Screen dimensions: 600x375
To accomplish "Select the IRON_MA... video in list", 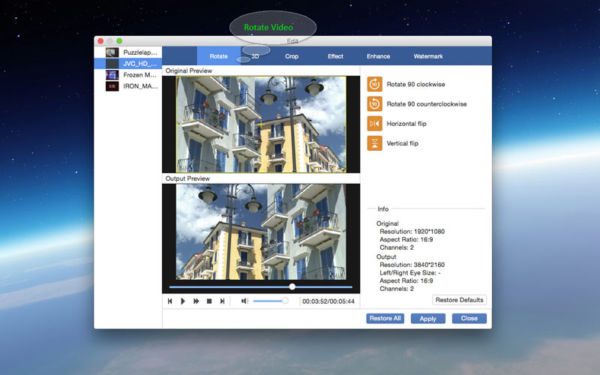I will tap(128, 86).
